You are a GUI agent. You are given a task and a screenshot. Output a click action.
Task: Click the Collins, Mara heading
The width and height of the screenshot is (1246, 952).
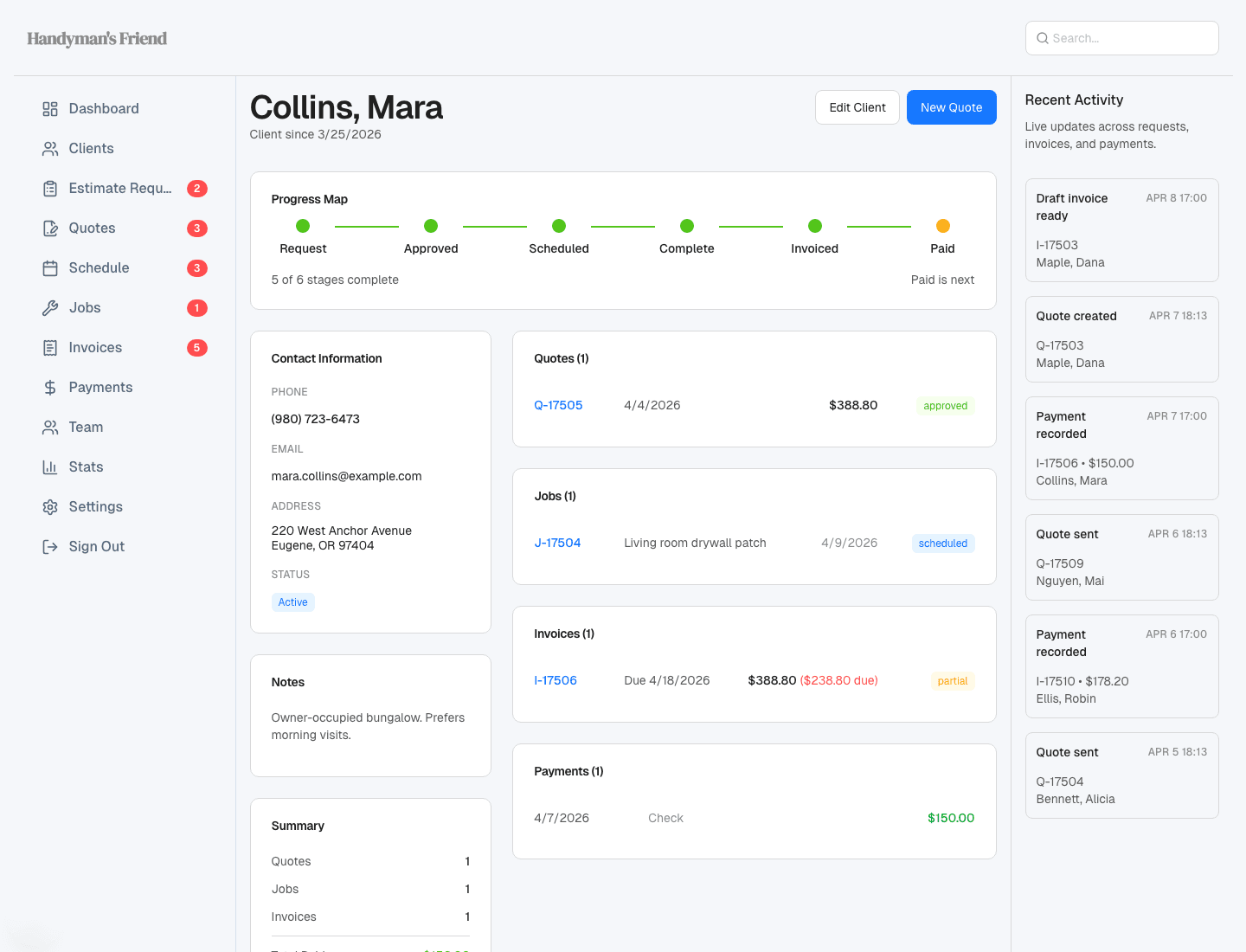pyautogui.click(x=346, y=107)
